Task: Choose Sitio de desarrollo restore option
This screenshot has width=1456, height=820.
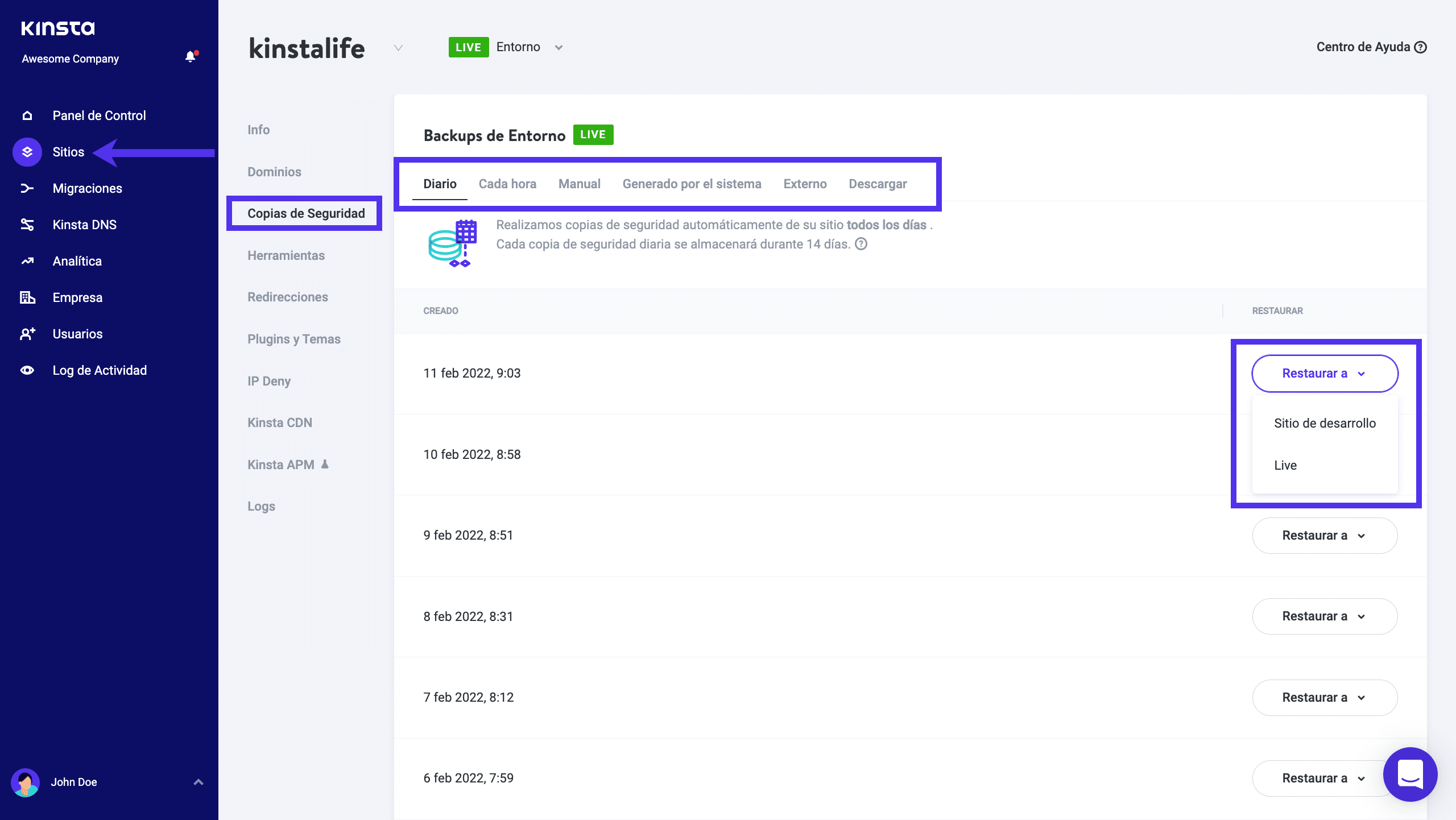Action: click(x=1324, y=423)
